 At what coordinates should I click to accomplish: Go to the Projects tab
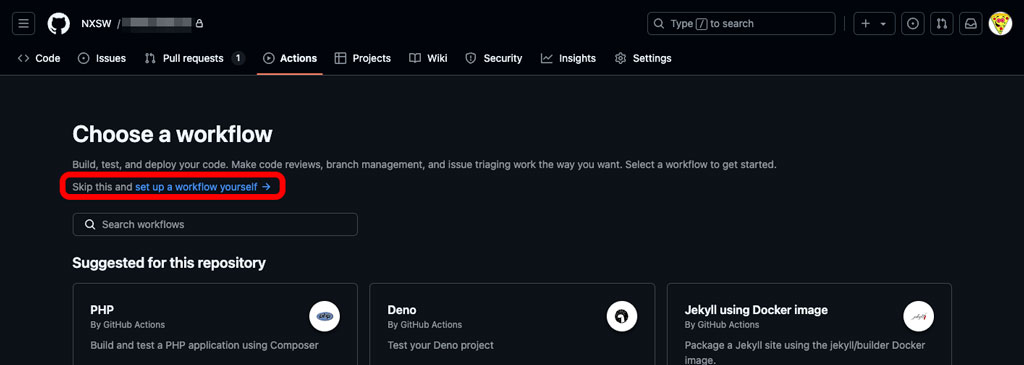click(x=362, y=58)
